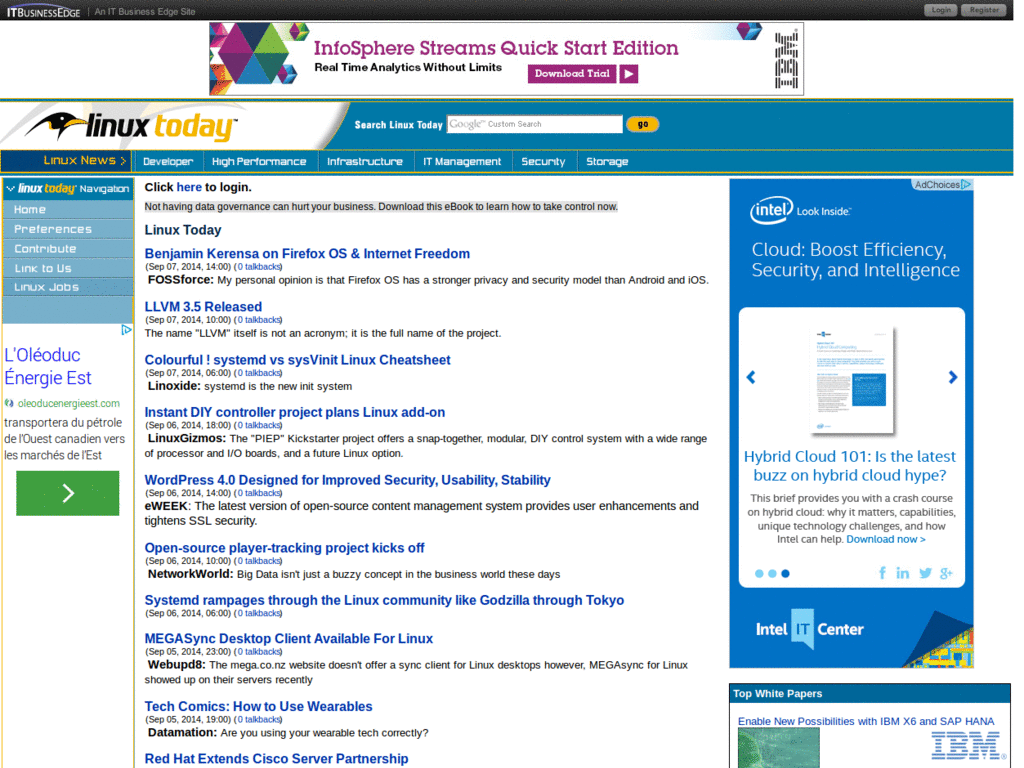Click green arrow button in Oléoduc ad
This screenshot has width=1024, height=768.
pos(68,493)
